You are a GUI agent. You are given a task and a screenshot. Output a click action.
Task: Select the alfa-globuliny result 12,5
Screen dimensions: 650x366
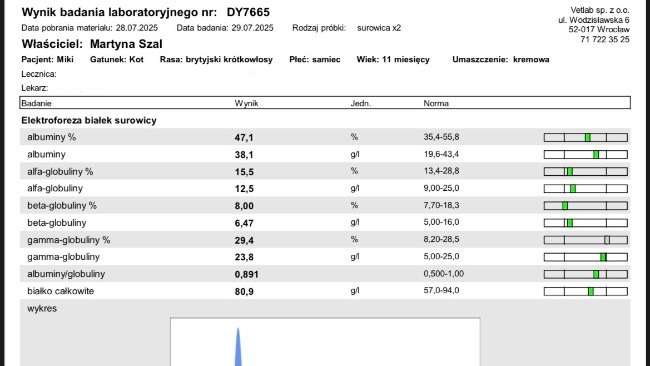[x=244, y=189]
